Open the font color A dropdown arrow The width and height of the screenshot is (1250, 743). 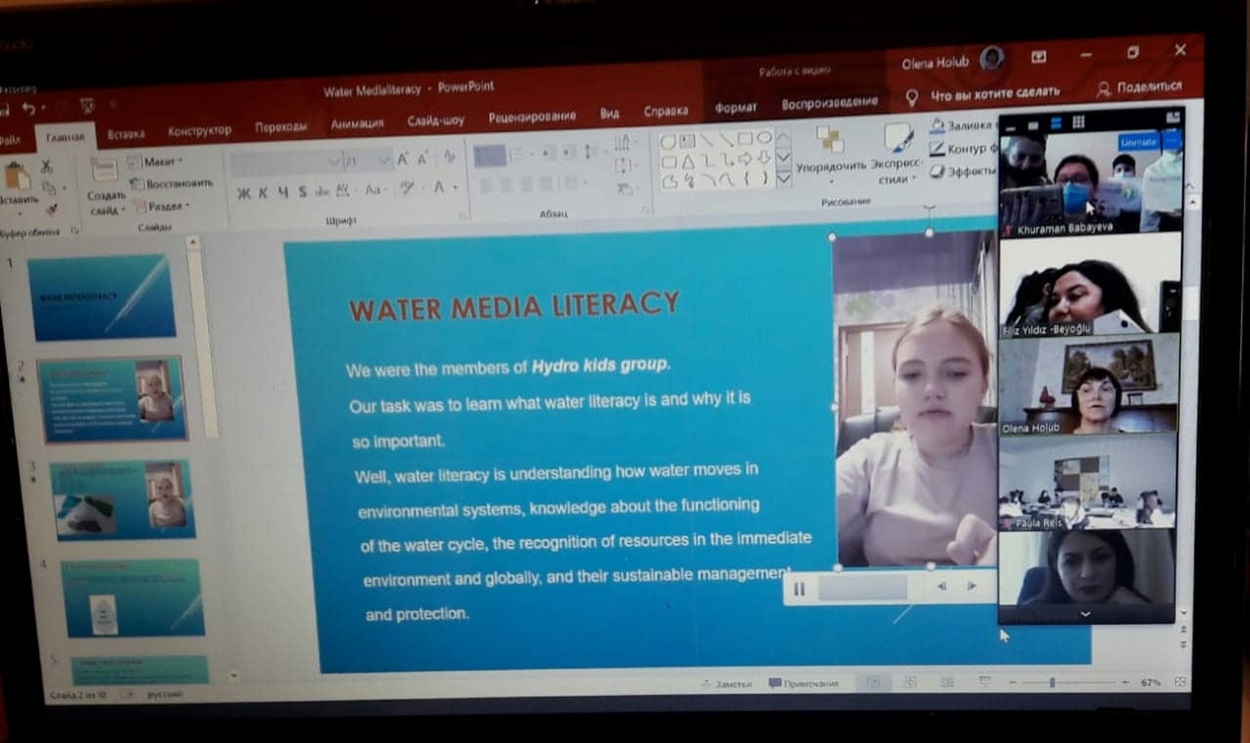click(x=455, y=188)
